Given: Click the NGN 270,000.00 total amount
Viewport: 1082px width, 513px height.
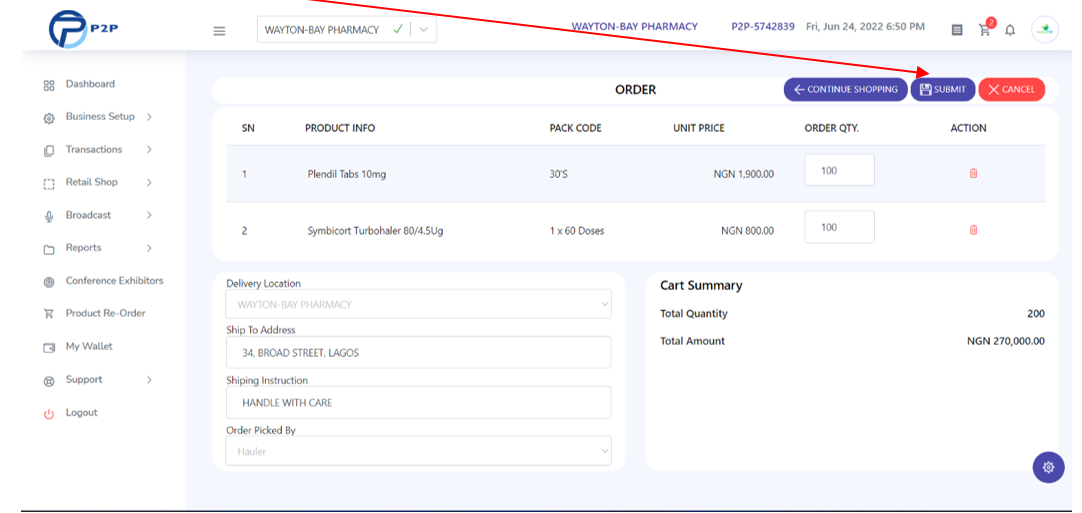Looking at the screenshot, I should tap(1005, 341).
